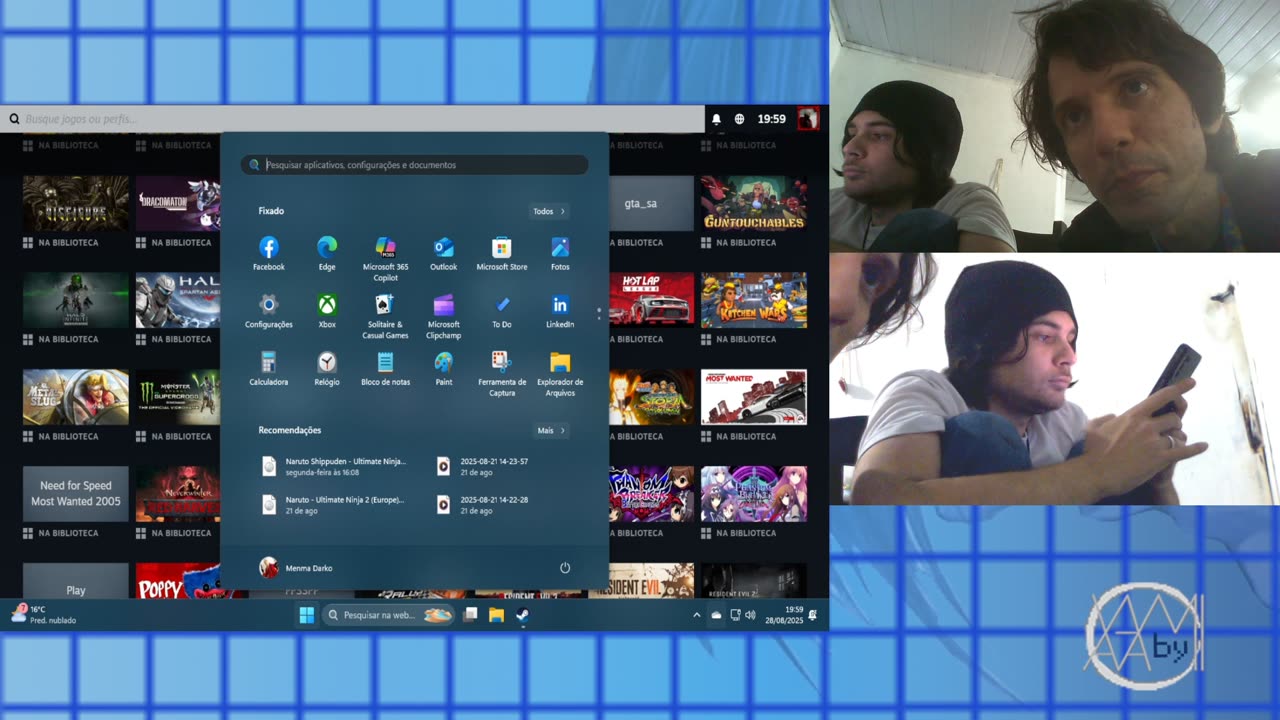Screen dimensions: 1280x720
Task: Open the Relógio app
Action: click(327, 369)
